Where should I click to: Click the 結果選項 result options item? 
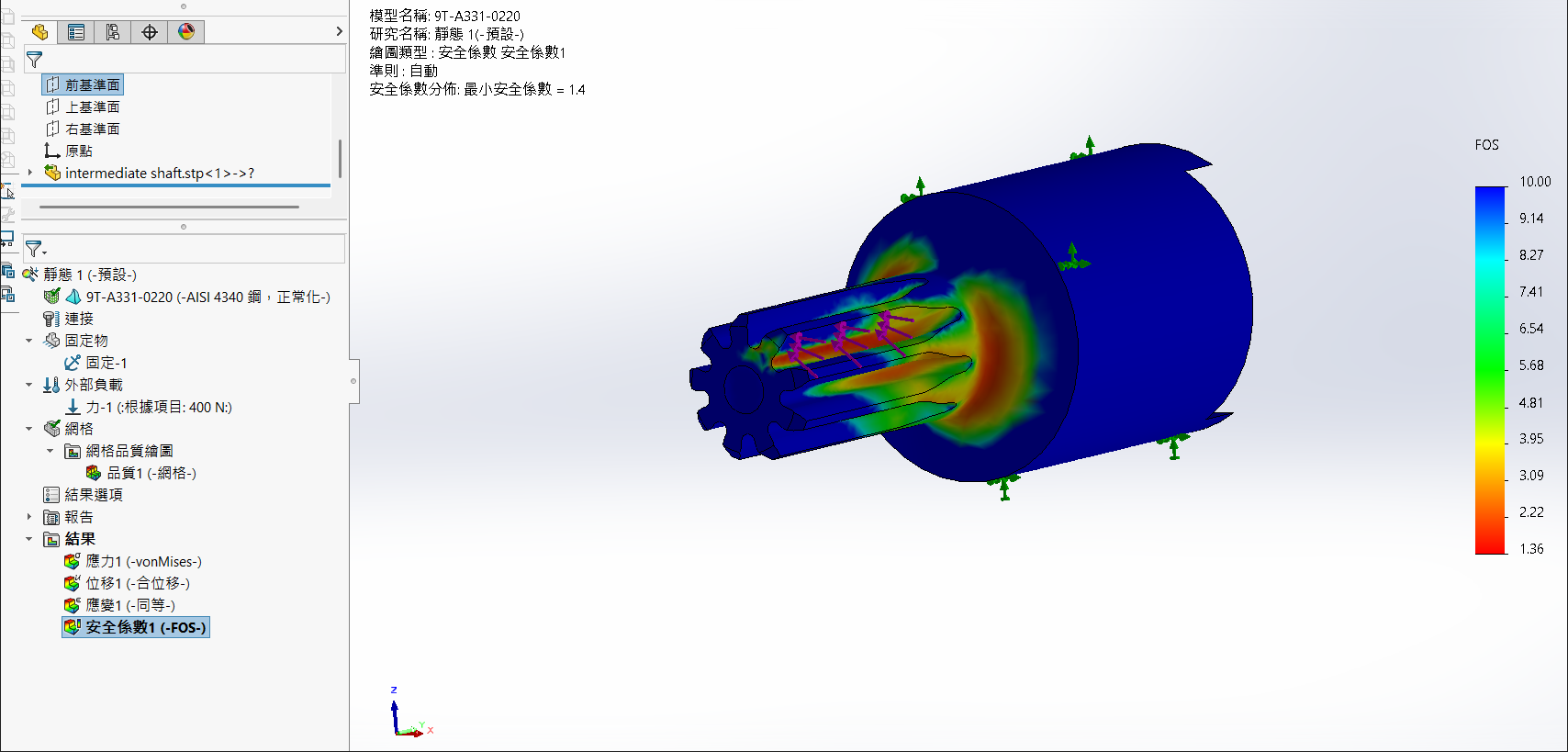93,495
